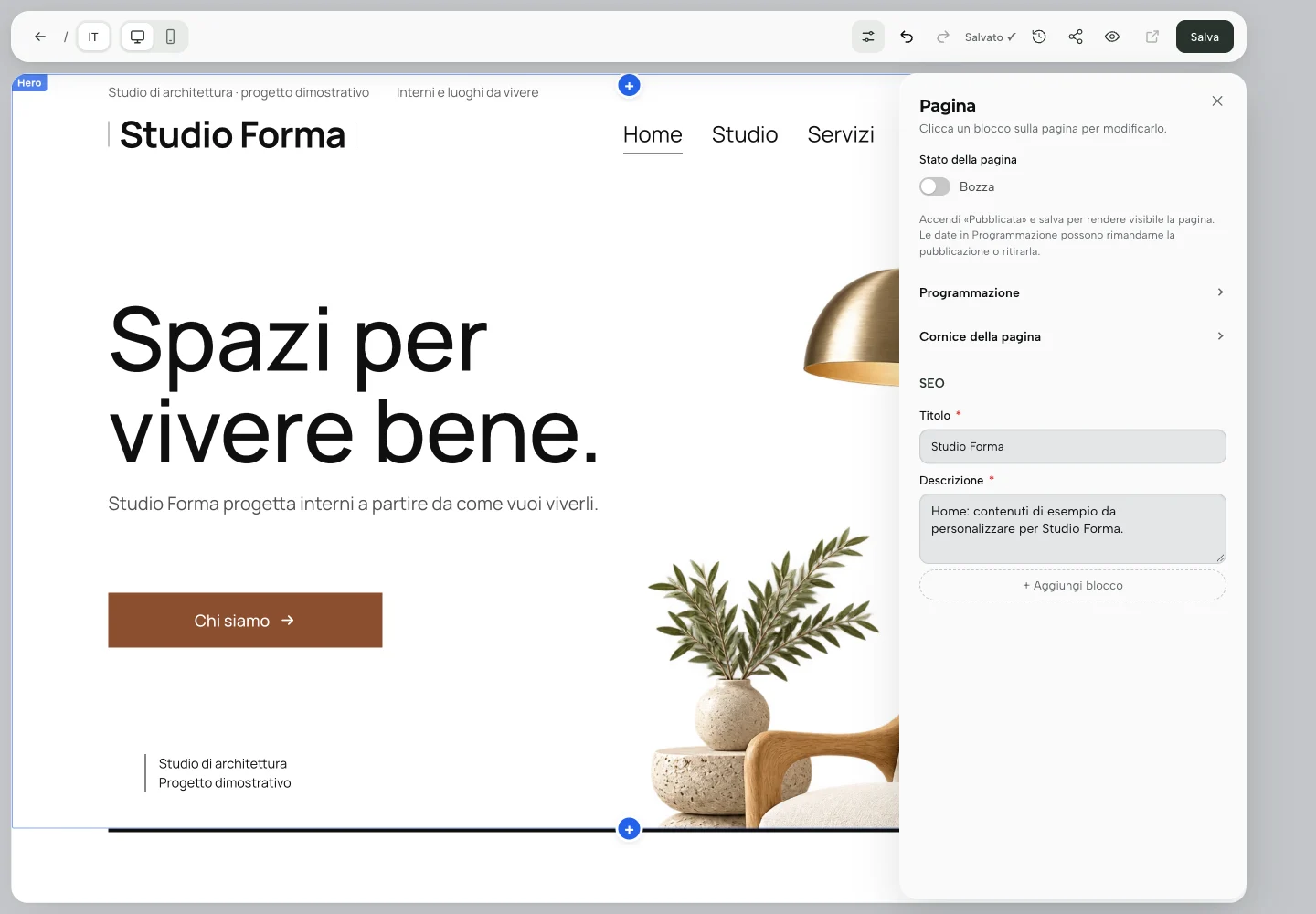The width and height of the screenshot is (1316, 914).
Task: Click the SEO section label
Action: [x=932, y=383]
